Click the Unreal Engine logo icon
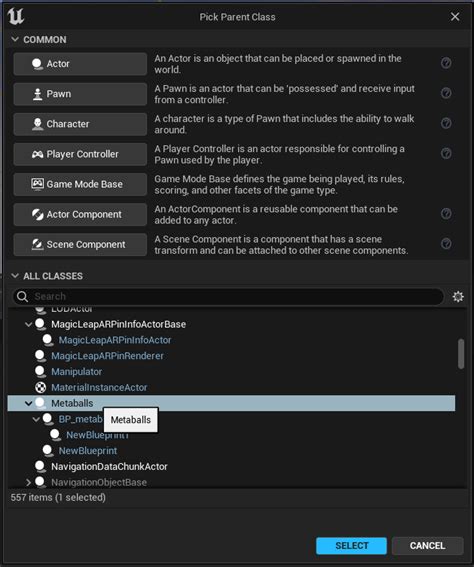 tap(16, 16)
